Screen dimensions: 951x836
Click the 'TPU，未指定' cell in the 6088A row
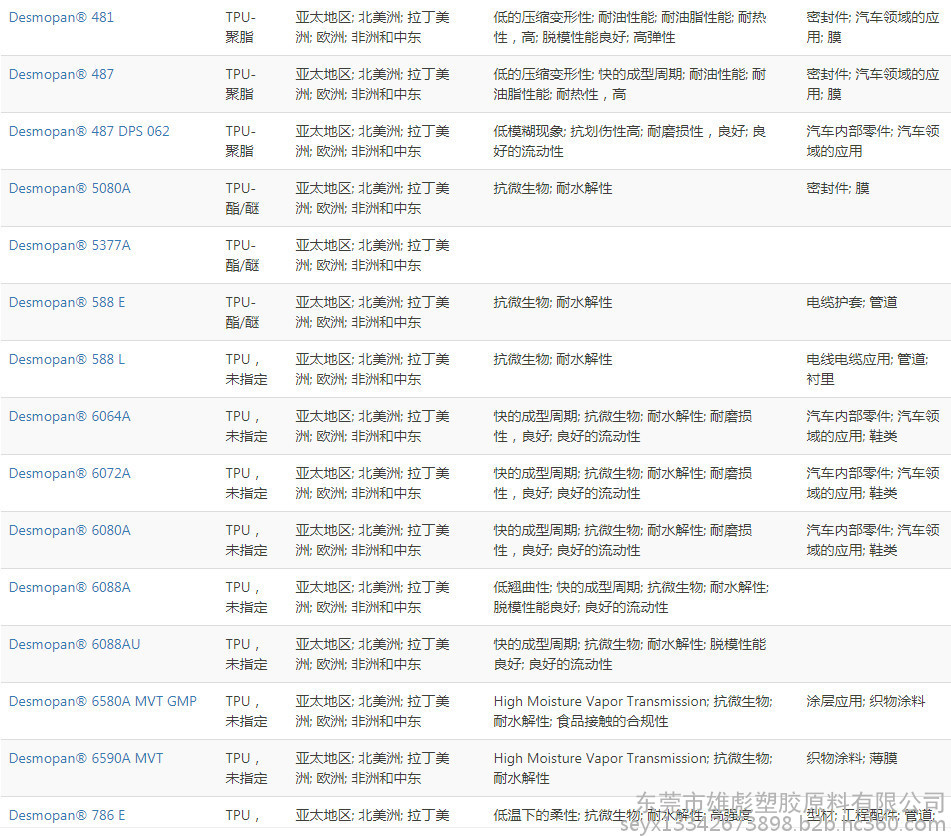pyautogui.click(x=246, y=598)
